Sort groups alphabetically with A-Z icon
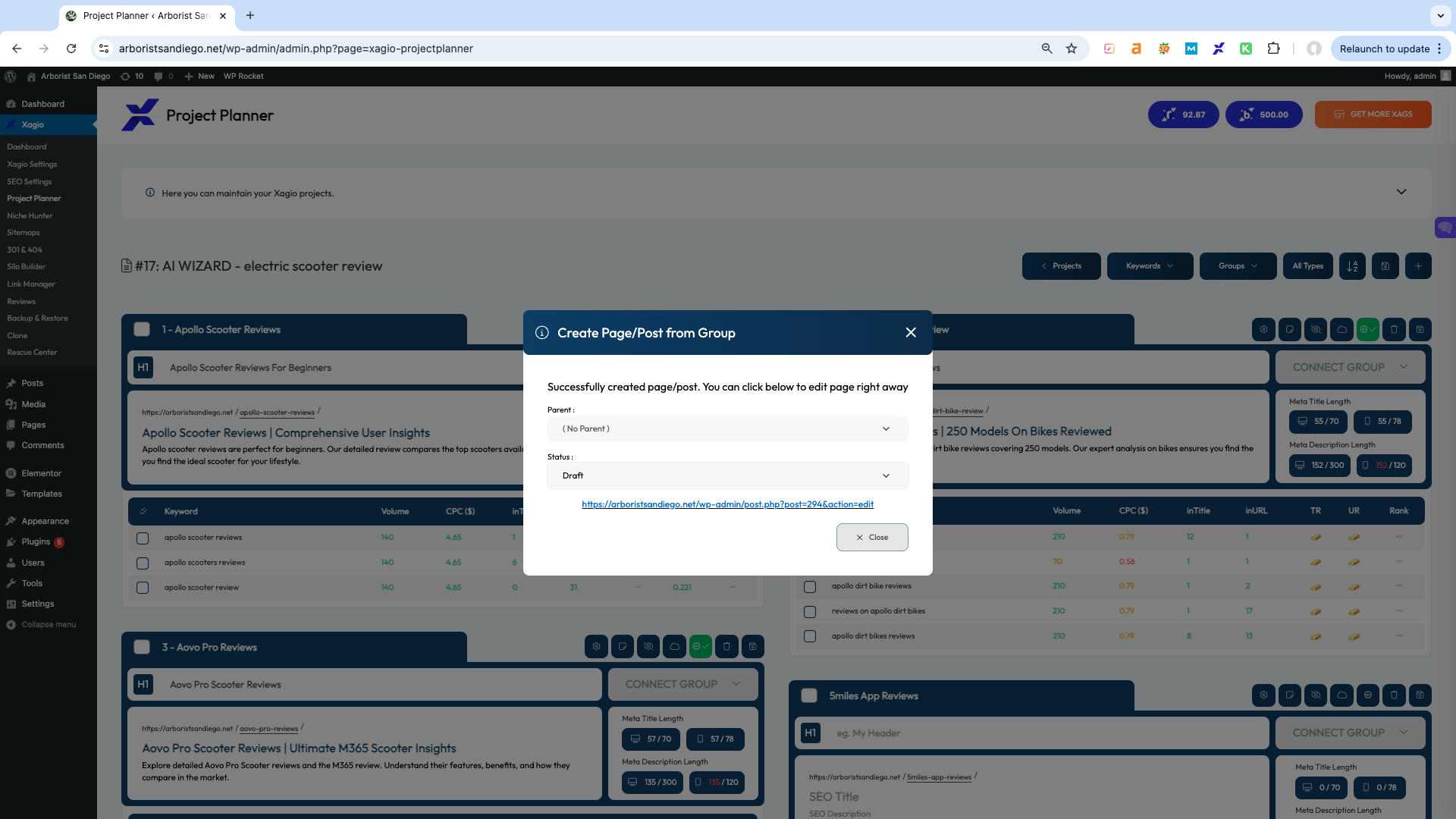Image resolution: width=1456 pixels, height=819 pixels. pyautogui.click(x=1352, y=265)
